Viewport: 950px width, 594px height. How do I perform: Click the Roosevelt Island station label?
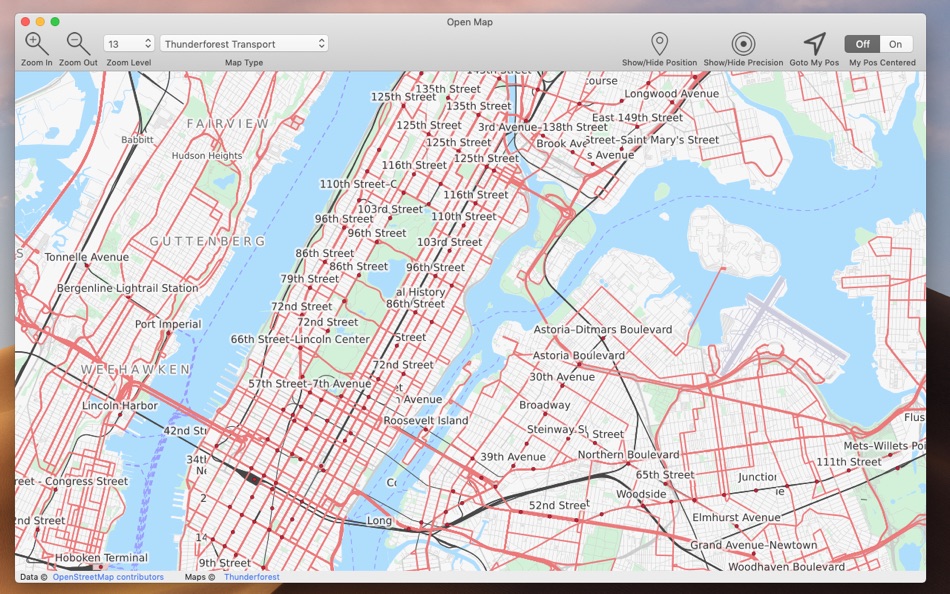tap(426, 420)
